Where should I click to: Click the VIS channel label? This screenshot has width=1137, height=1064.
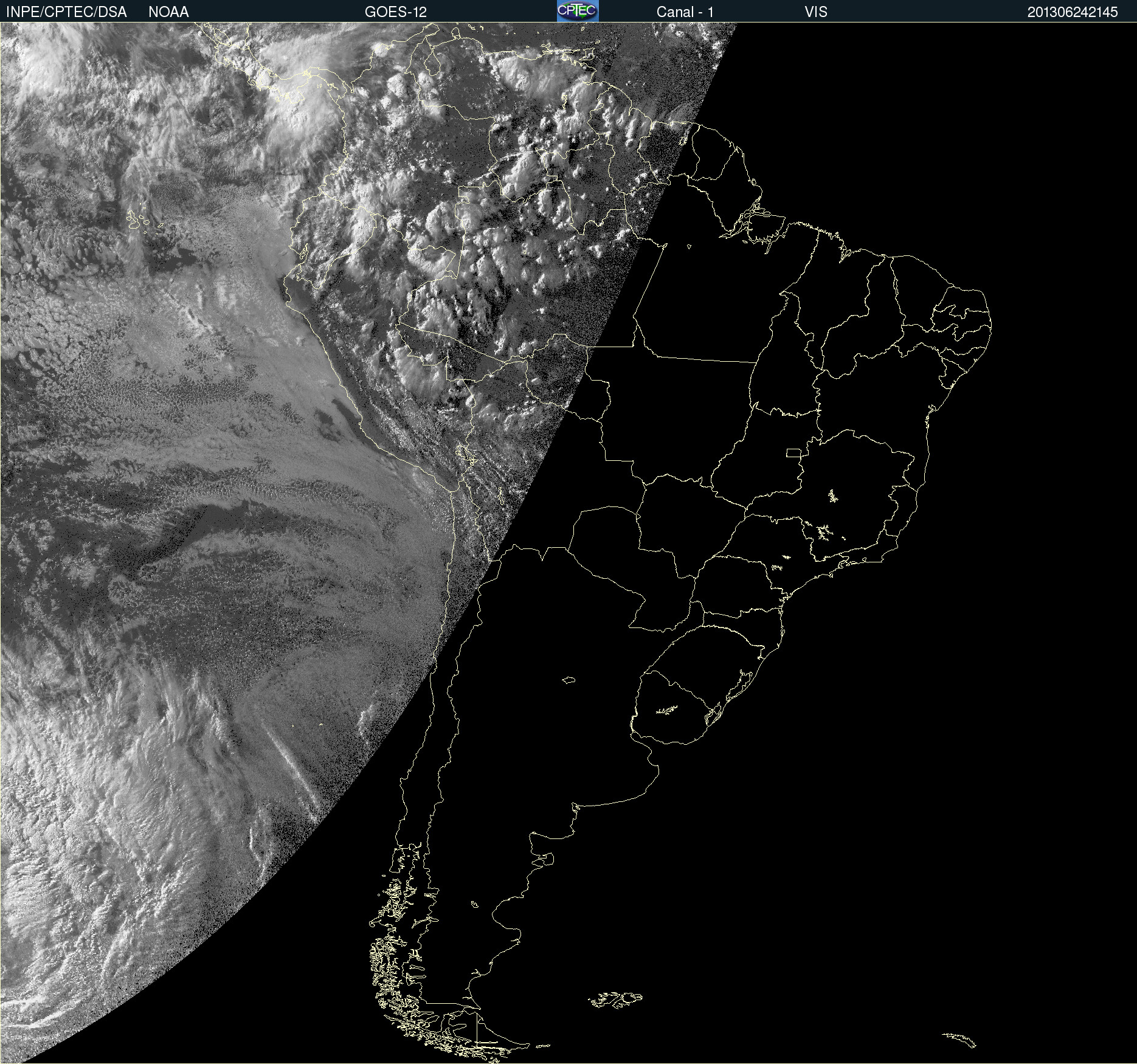tap(816, 12)
